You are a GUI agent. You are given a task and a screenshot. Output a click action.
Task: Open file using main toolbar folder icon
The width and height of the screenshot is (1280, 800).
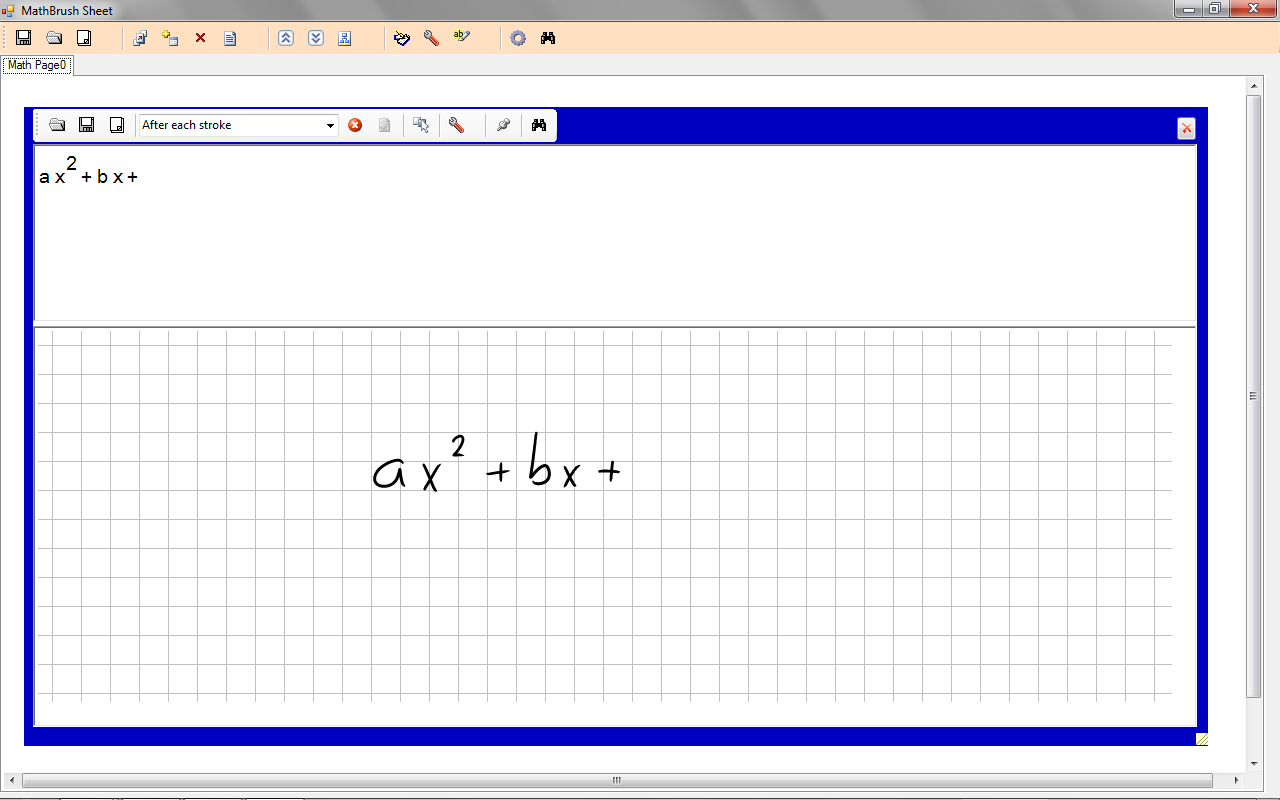pos(54,38)
